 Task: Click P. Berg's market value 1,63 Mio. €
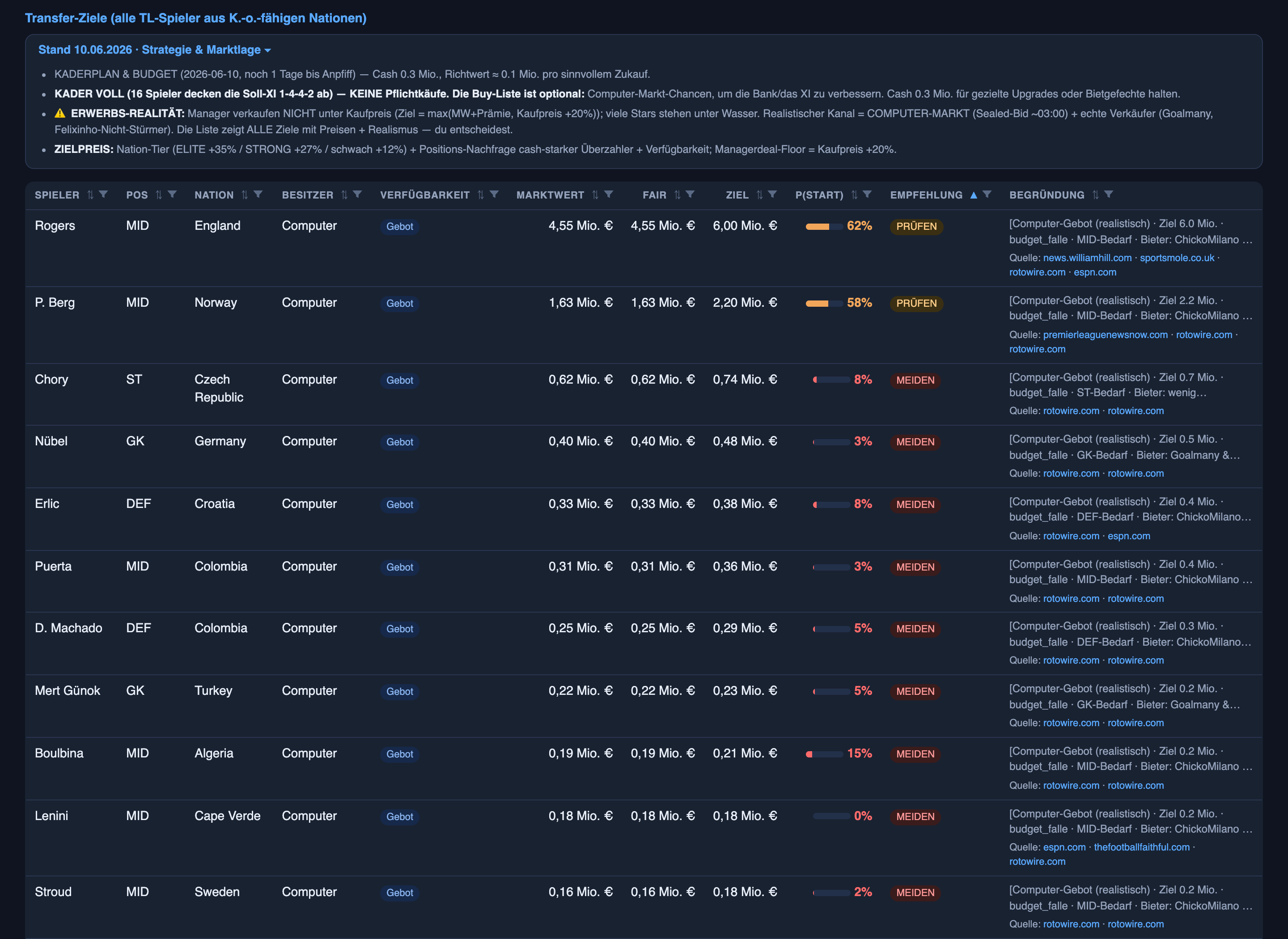point(580,302)
